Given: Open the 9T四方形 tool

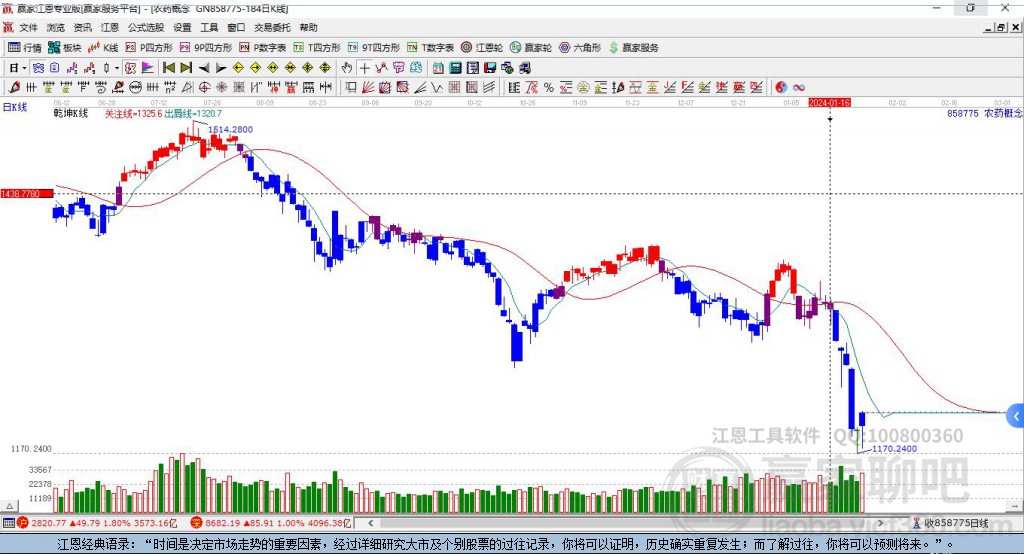Looking at the screenshot, I should point(374,48).
